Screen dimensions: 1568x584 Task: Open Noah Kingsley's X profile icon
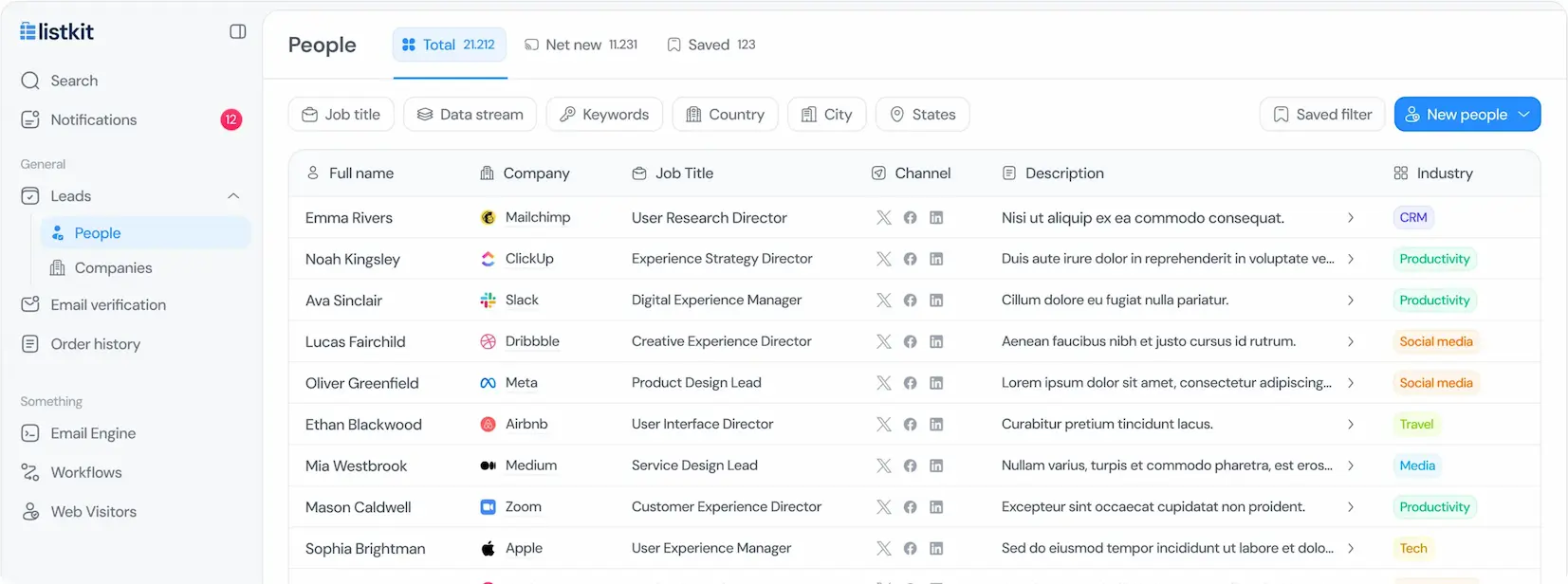884,259
